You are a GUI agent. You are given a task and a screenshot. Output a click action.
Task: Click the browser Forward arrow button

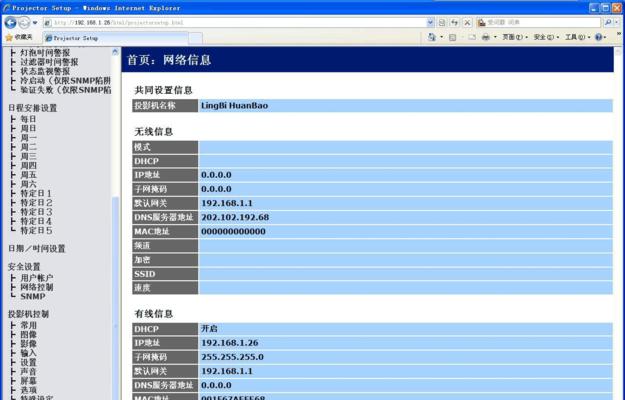24,22
